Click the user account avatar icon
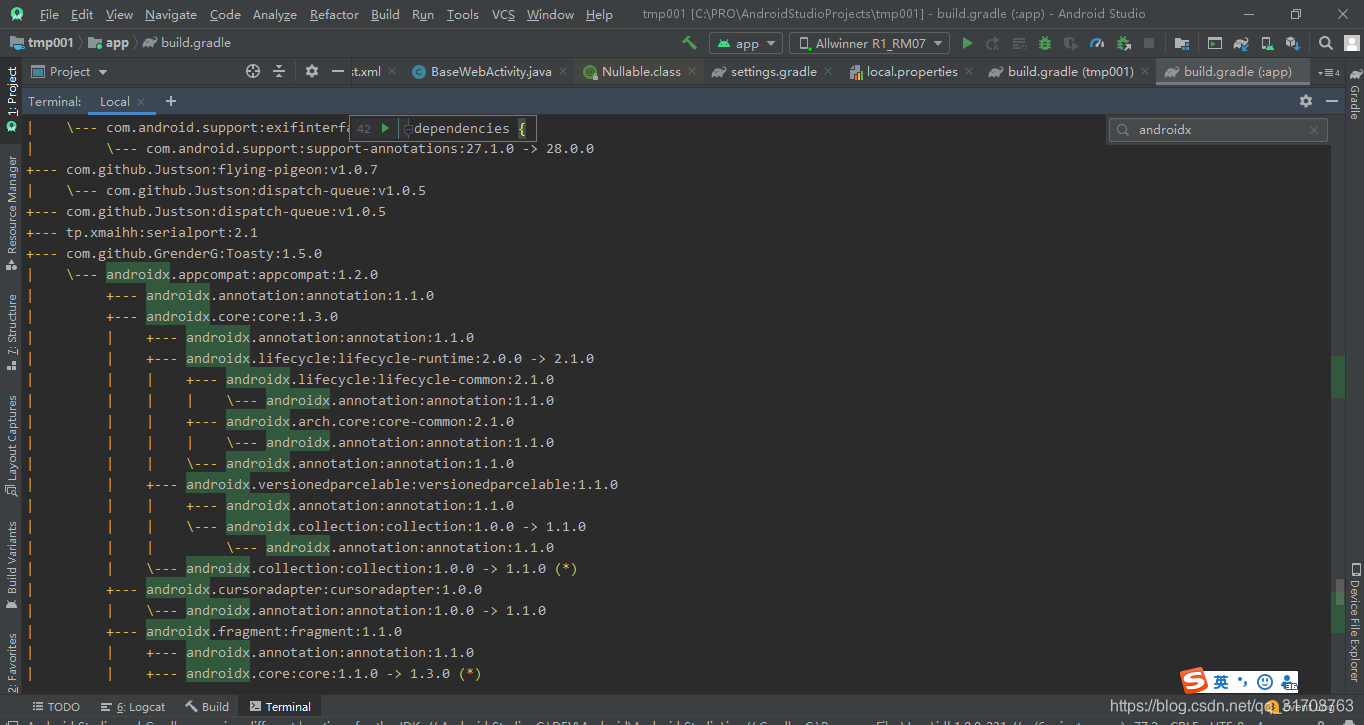Viewport: 1364px width, 725px height. [1350, 43]
